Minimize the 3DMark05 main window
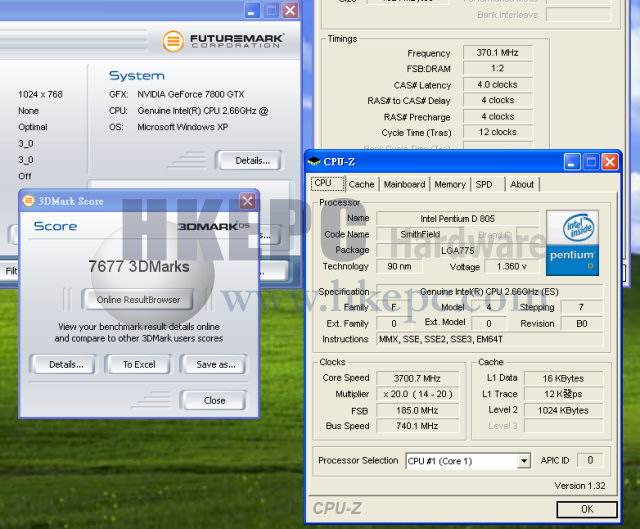Screen dimensions: 640x529 (252, 10)
